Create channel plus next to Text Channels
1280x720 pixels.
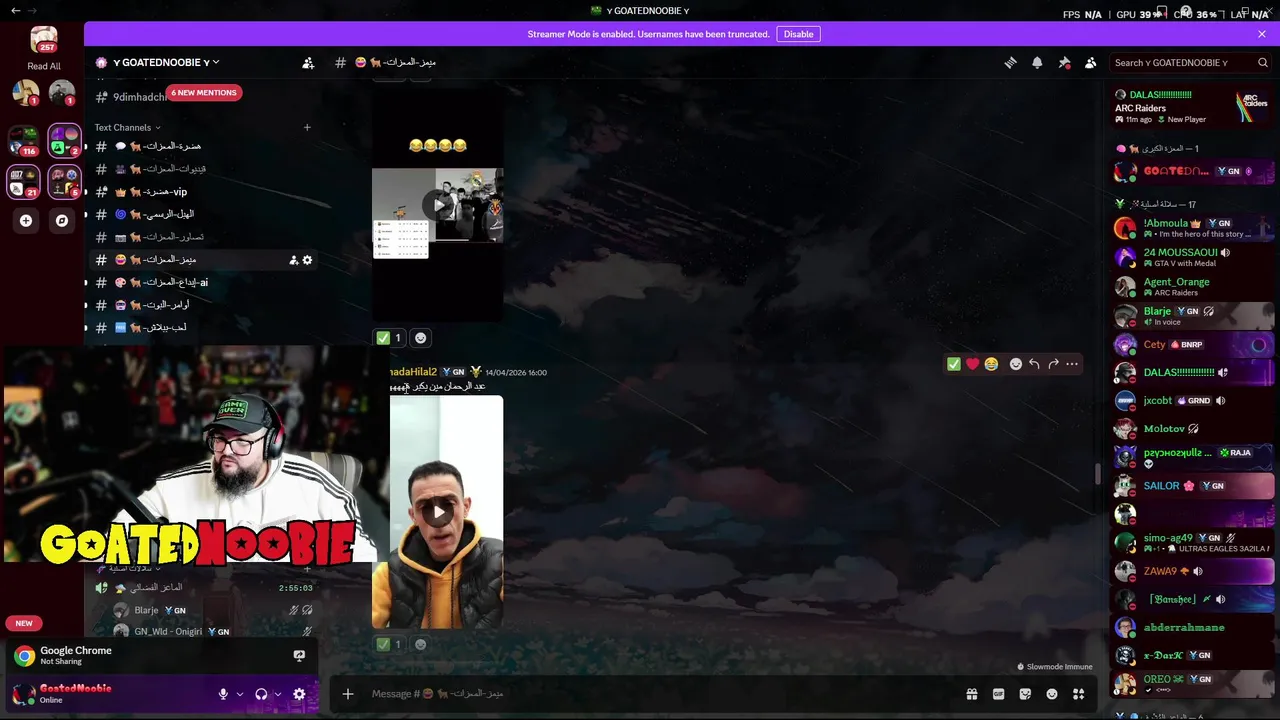(x=307, y=127)
